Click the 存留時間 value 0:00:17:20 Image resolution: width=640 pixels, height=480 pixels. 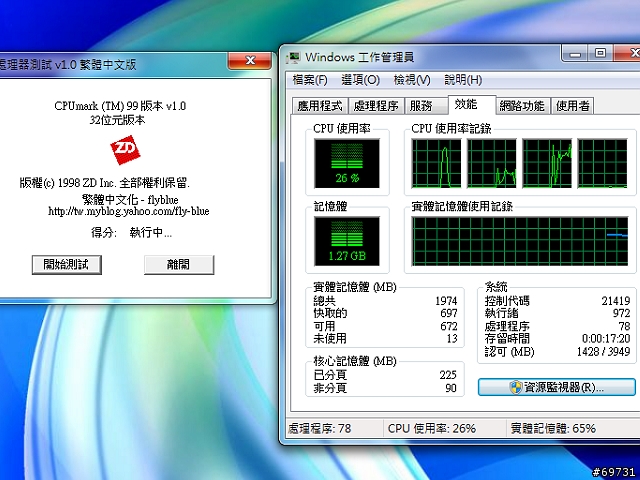[x=606, y=338]
